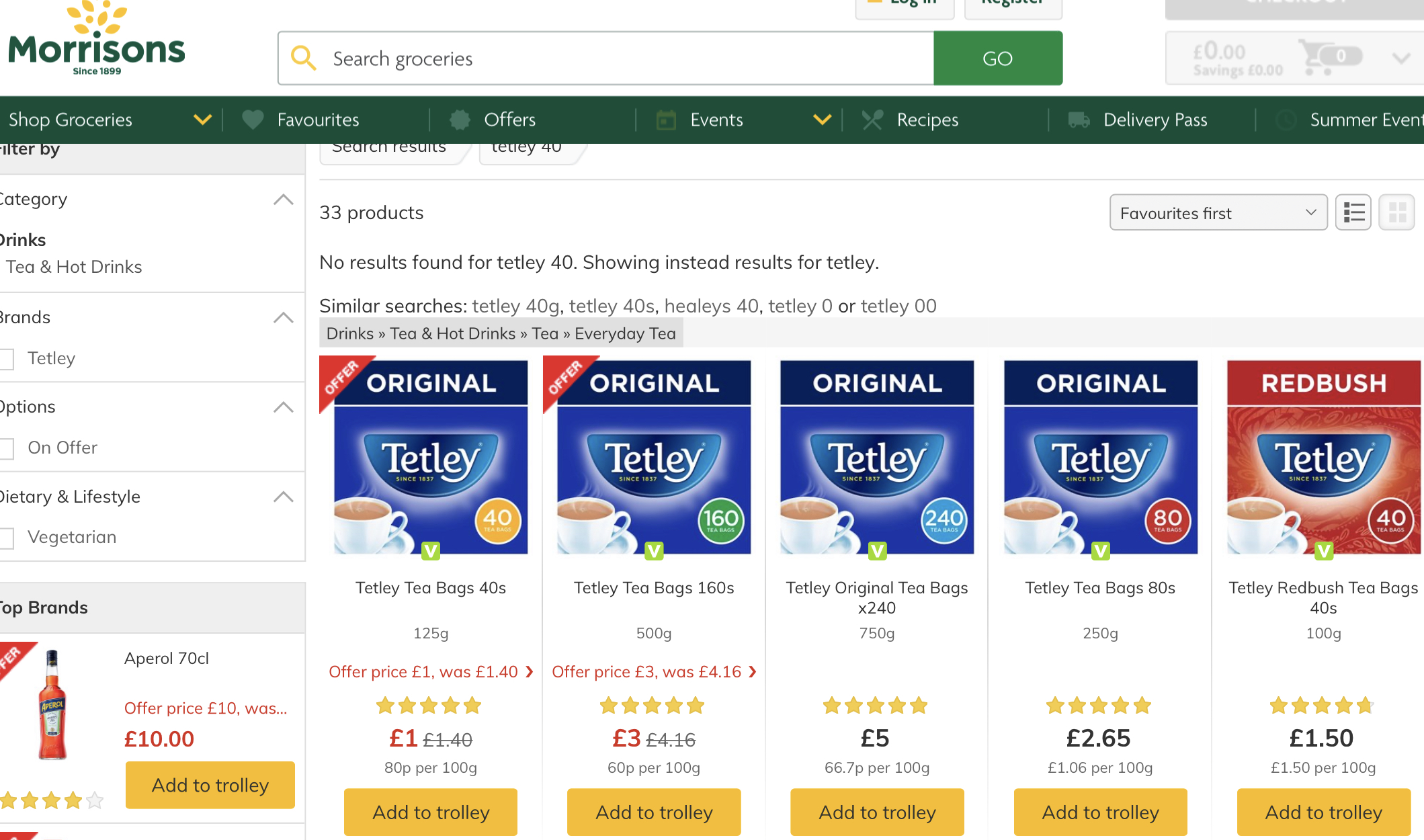Switch to list view icon
1424x840 pixels.
coord(1353,213)
